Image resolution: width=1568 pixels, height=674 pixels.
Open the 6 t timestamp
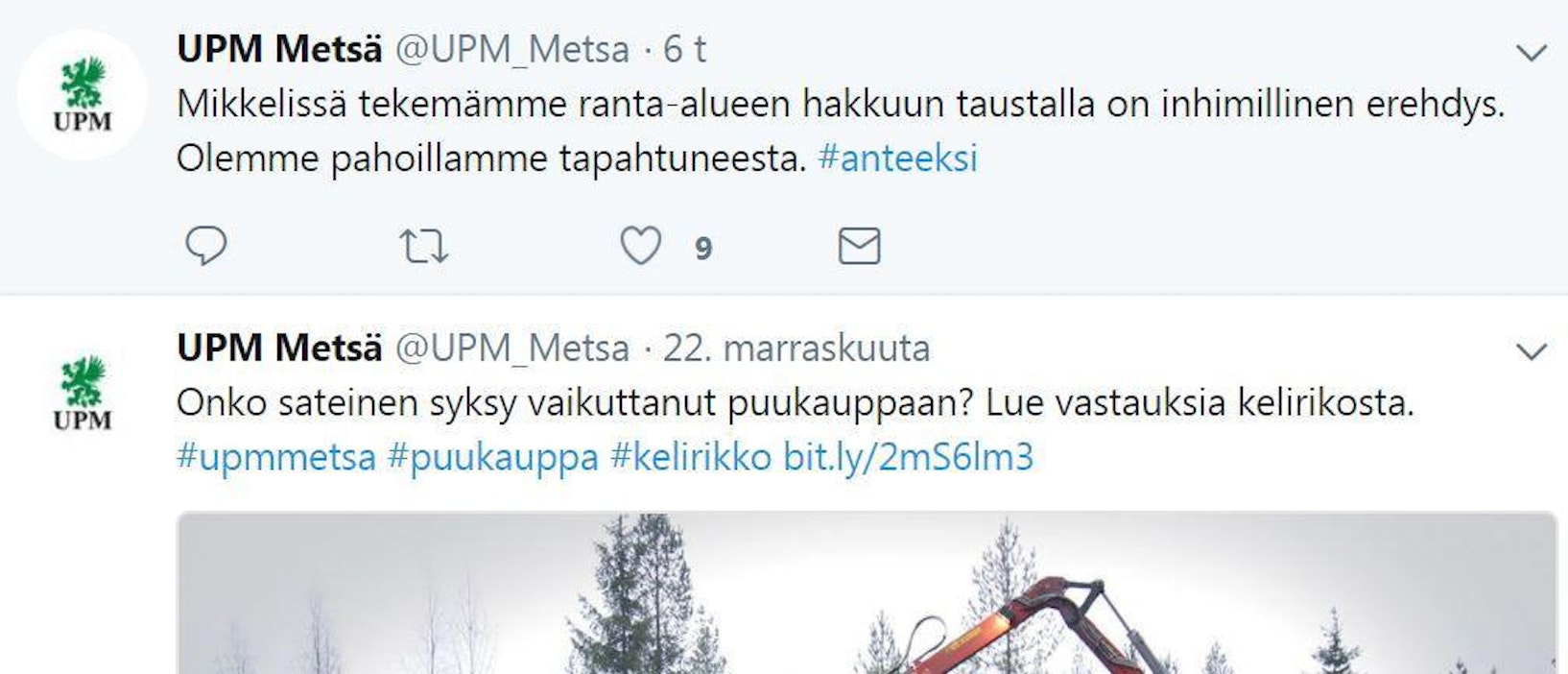click(685, 50)
